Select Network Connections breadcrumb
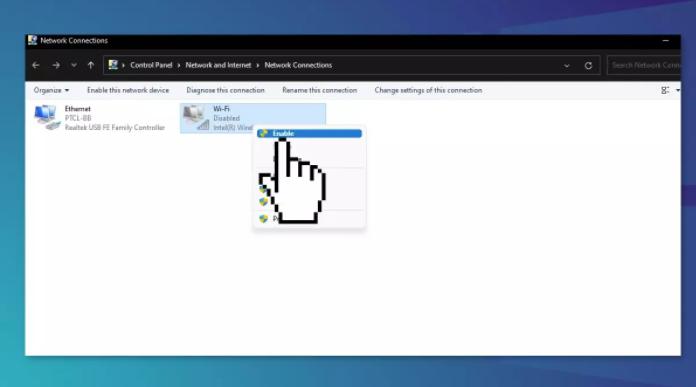696x387 pixels. [x=298, y=65]
